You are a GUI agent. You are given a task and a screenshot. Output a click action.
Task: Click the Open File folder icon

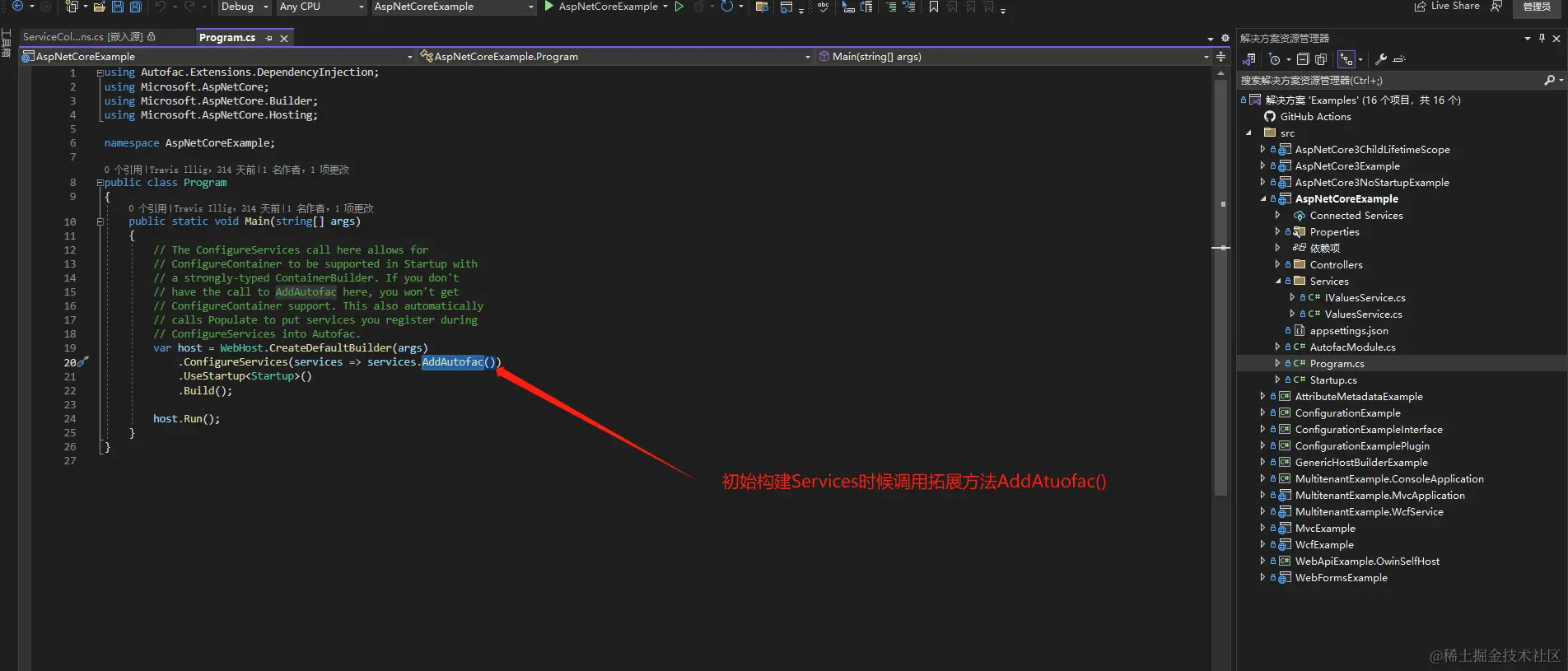point(100,7)
